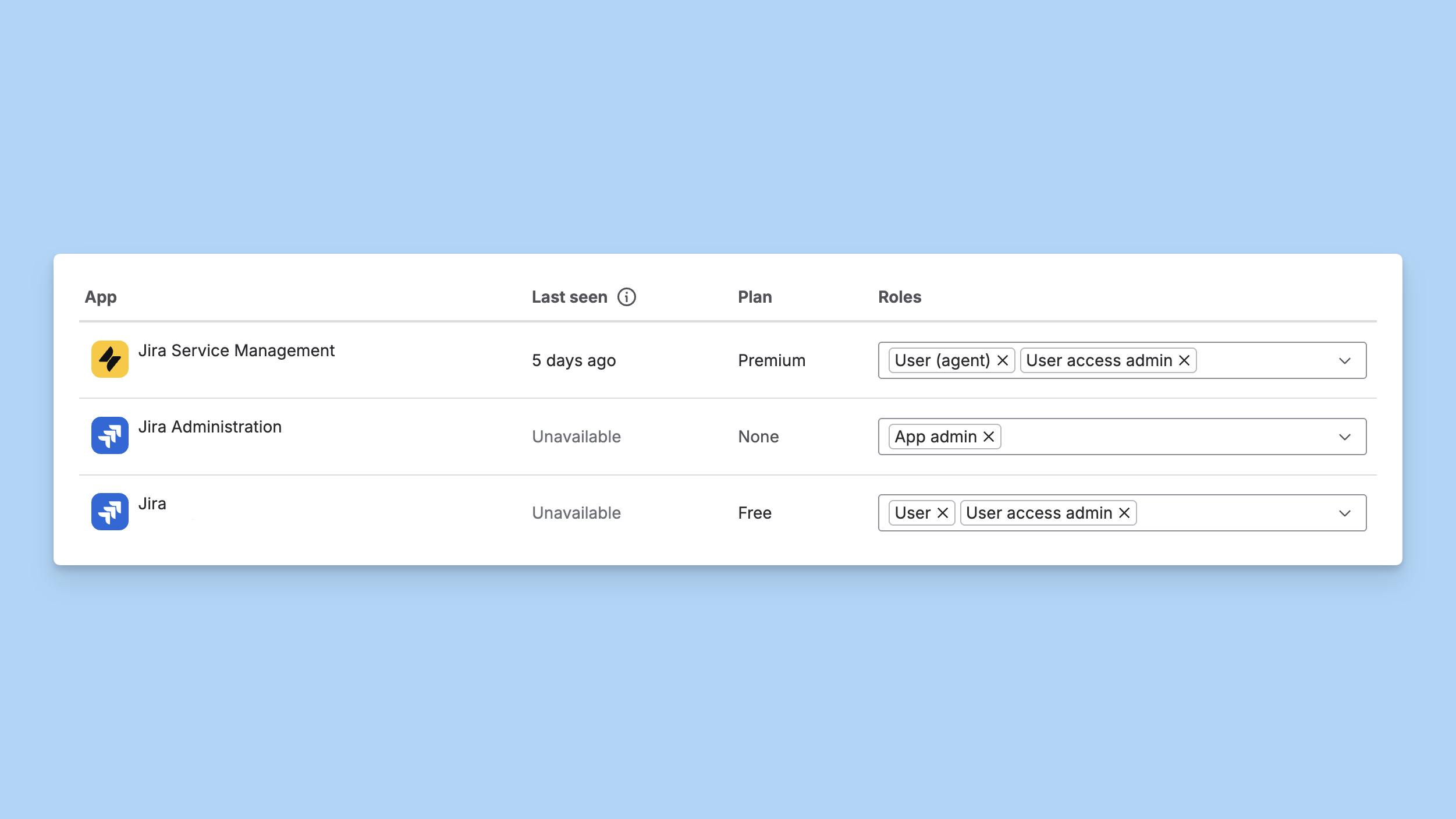Click the Plan column header
The width and height of the screenshot is (1456, 819).
coord(754,297)
